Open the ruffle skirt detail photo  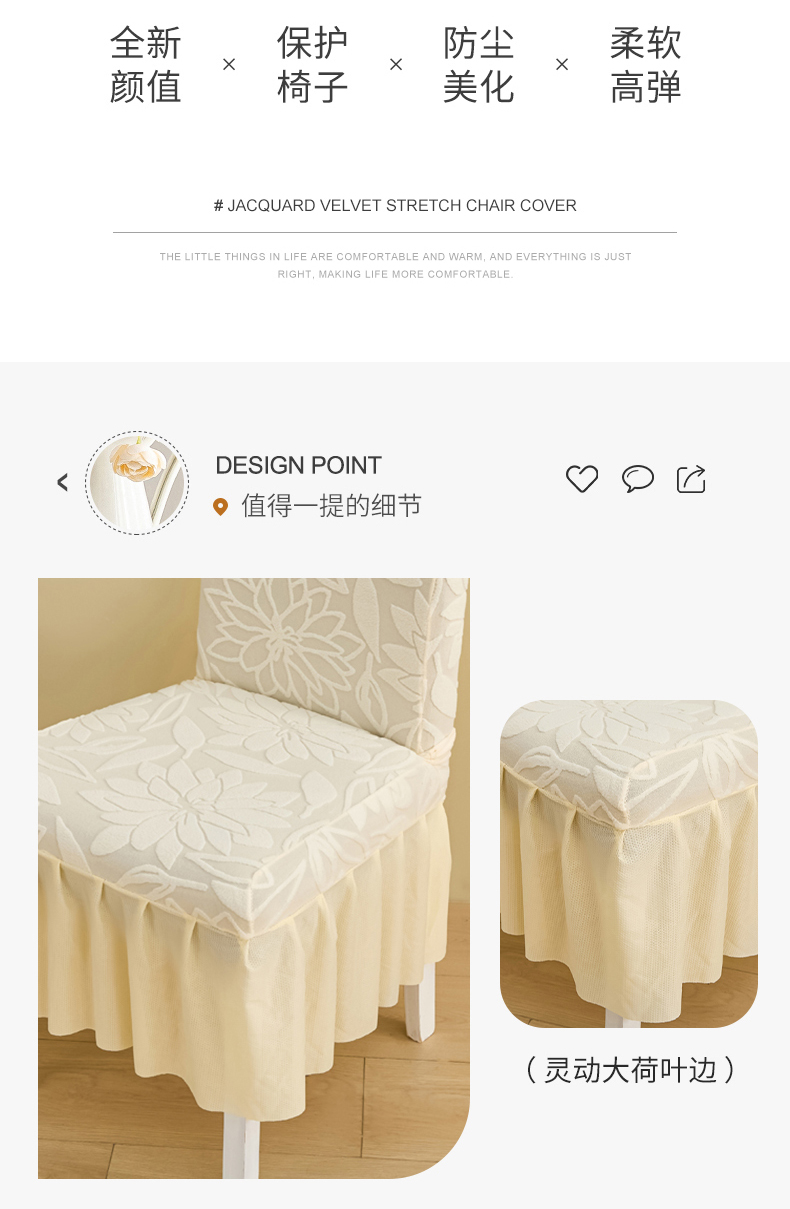(x=629, y=864)
